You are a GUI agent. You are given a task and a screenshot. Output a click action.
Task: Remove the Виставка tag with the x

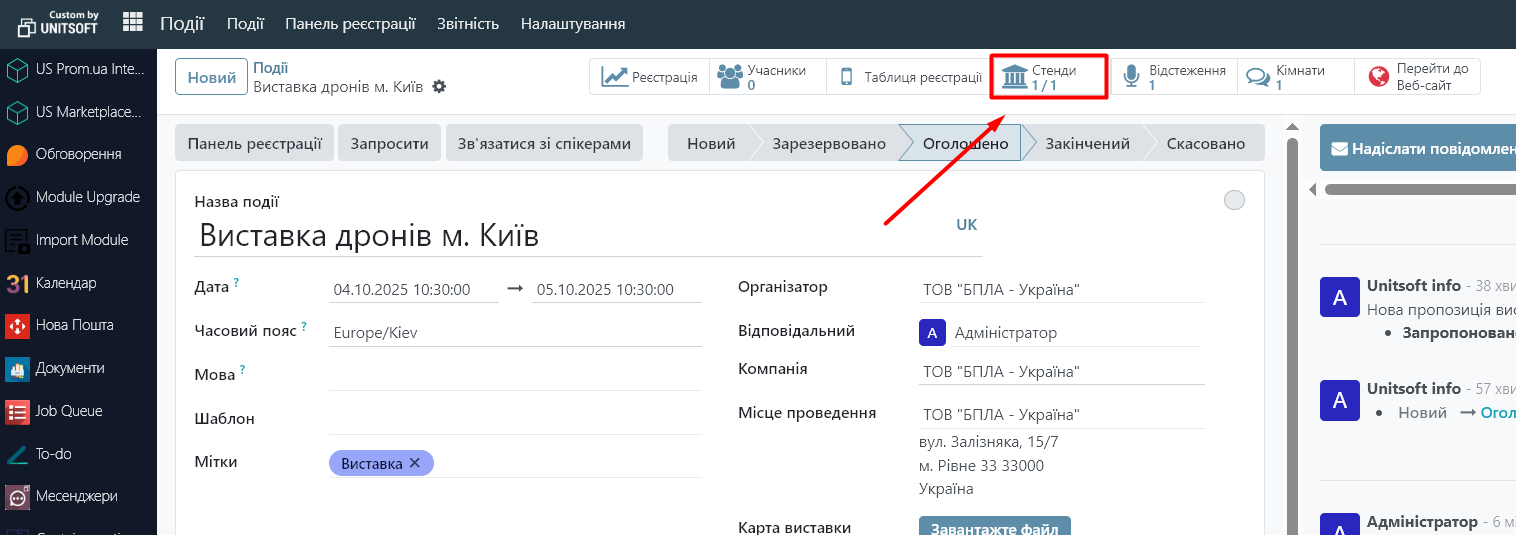click(415, 463)
